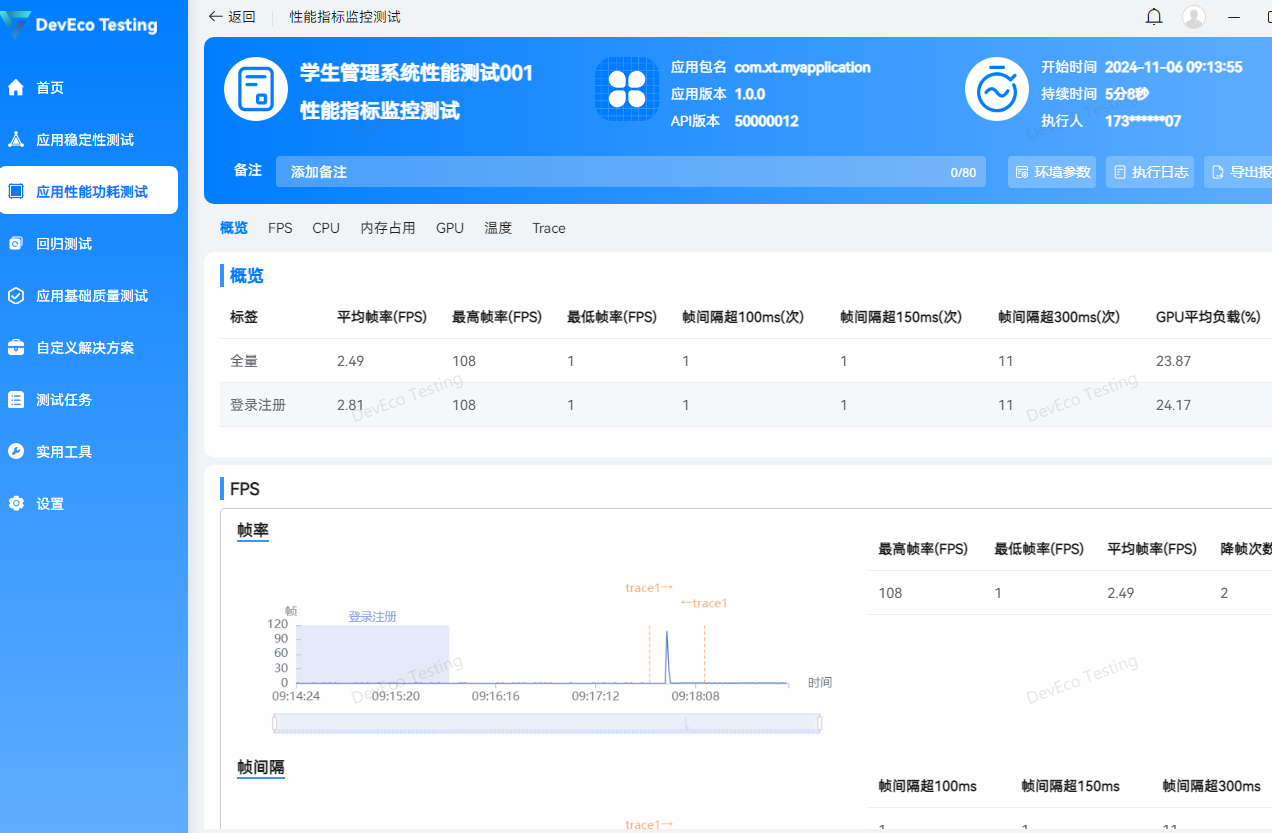Click the report document icon in header

[256, 89]
